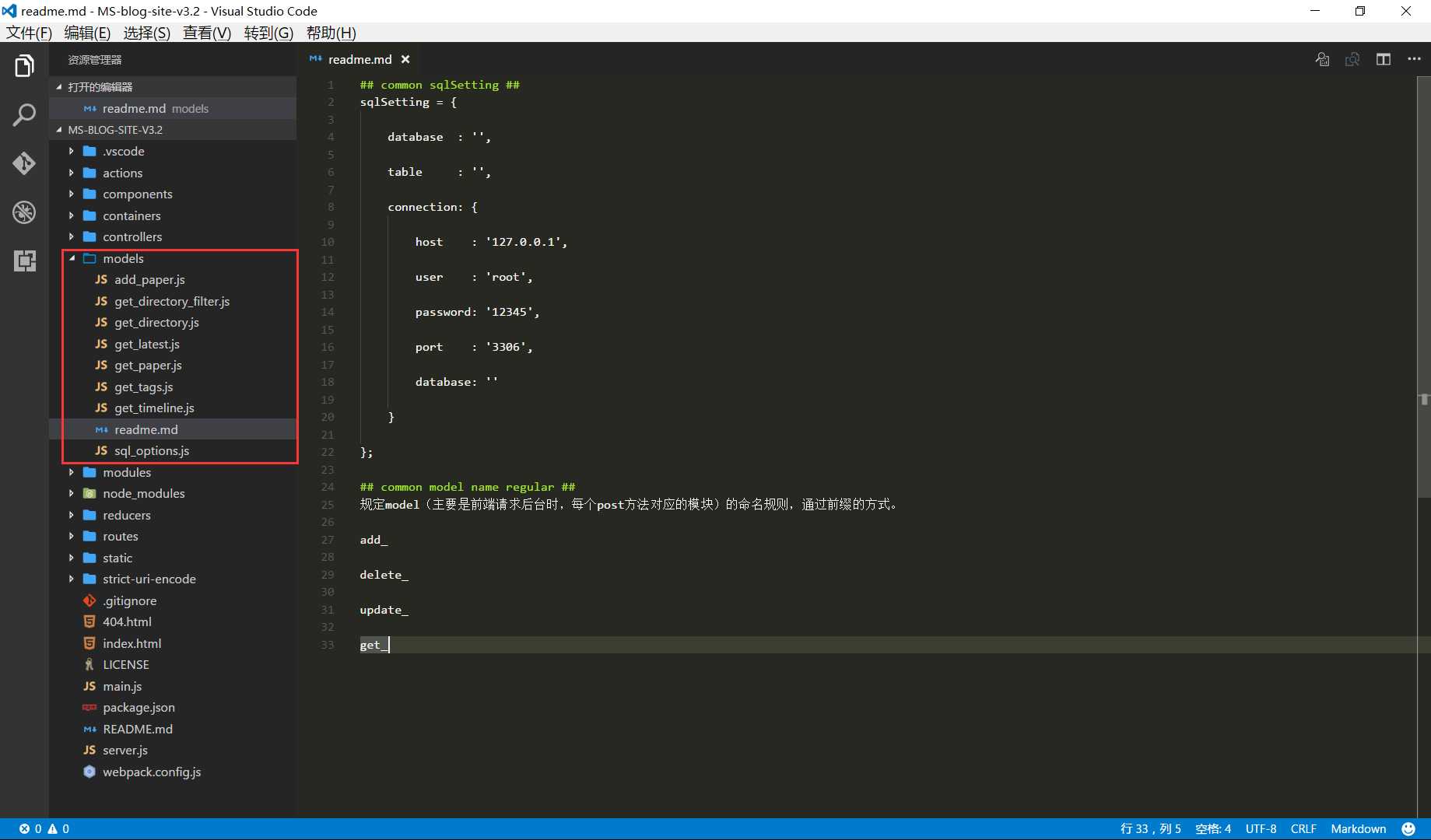Screen dimensions: 1431x840
Task: Click the errors count icon in status bar
Action: pos(25,828)
